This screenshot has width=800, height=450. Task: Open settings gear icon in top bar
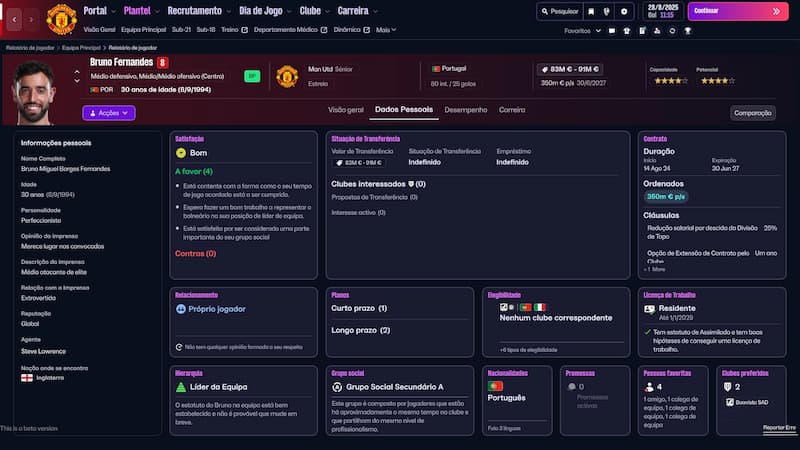pyautogui.click(x=624, y=11)
